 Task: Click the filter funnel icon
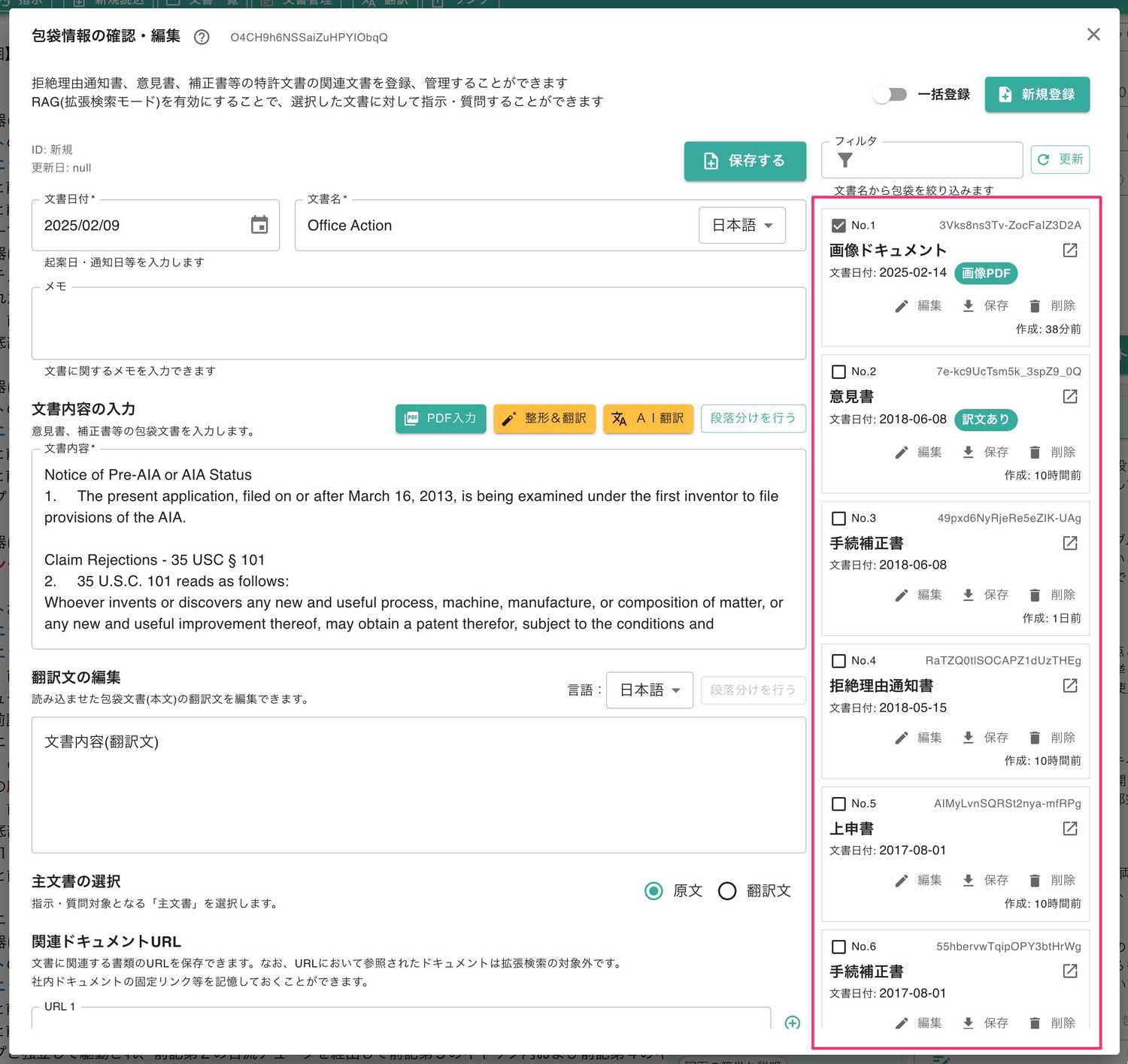point(845,160)
